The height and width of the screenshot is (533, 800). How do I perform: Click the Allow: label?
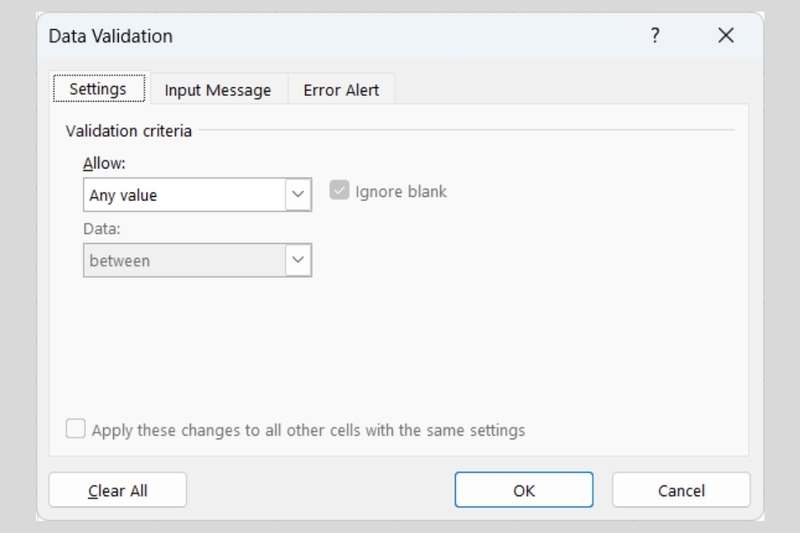click(x=104, y=164)
